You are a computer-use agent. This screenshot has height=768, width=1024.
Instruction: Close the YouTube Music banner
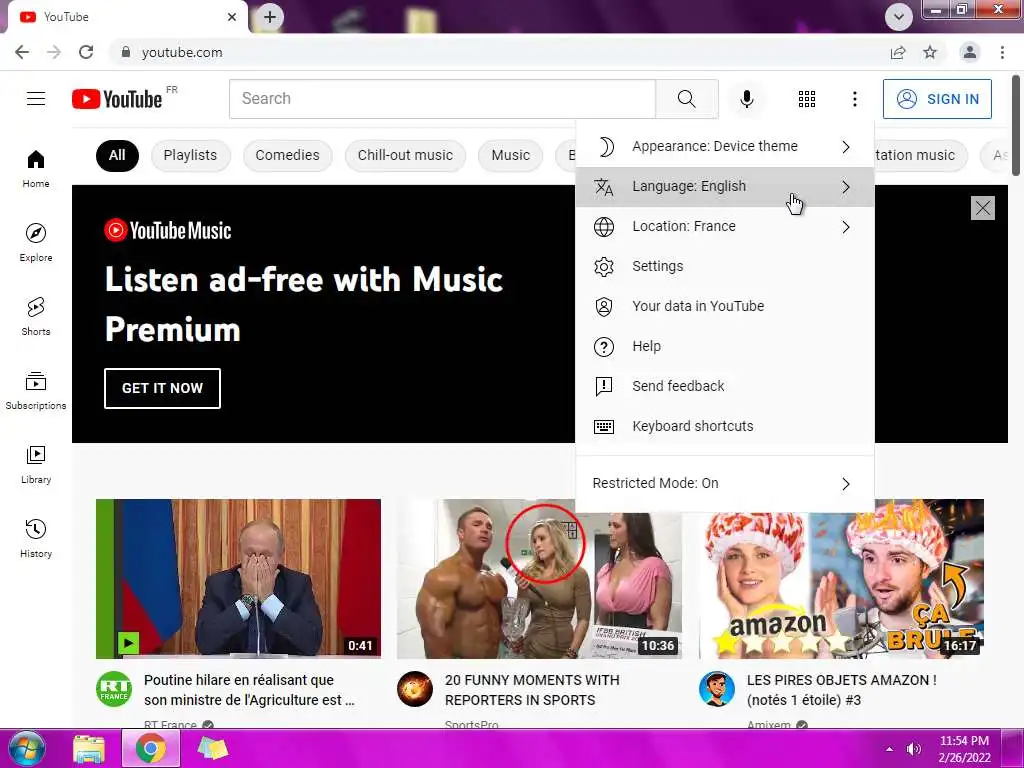(982, 208)
